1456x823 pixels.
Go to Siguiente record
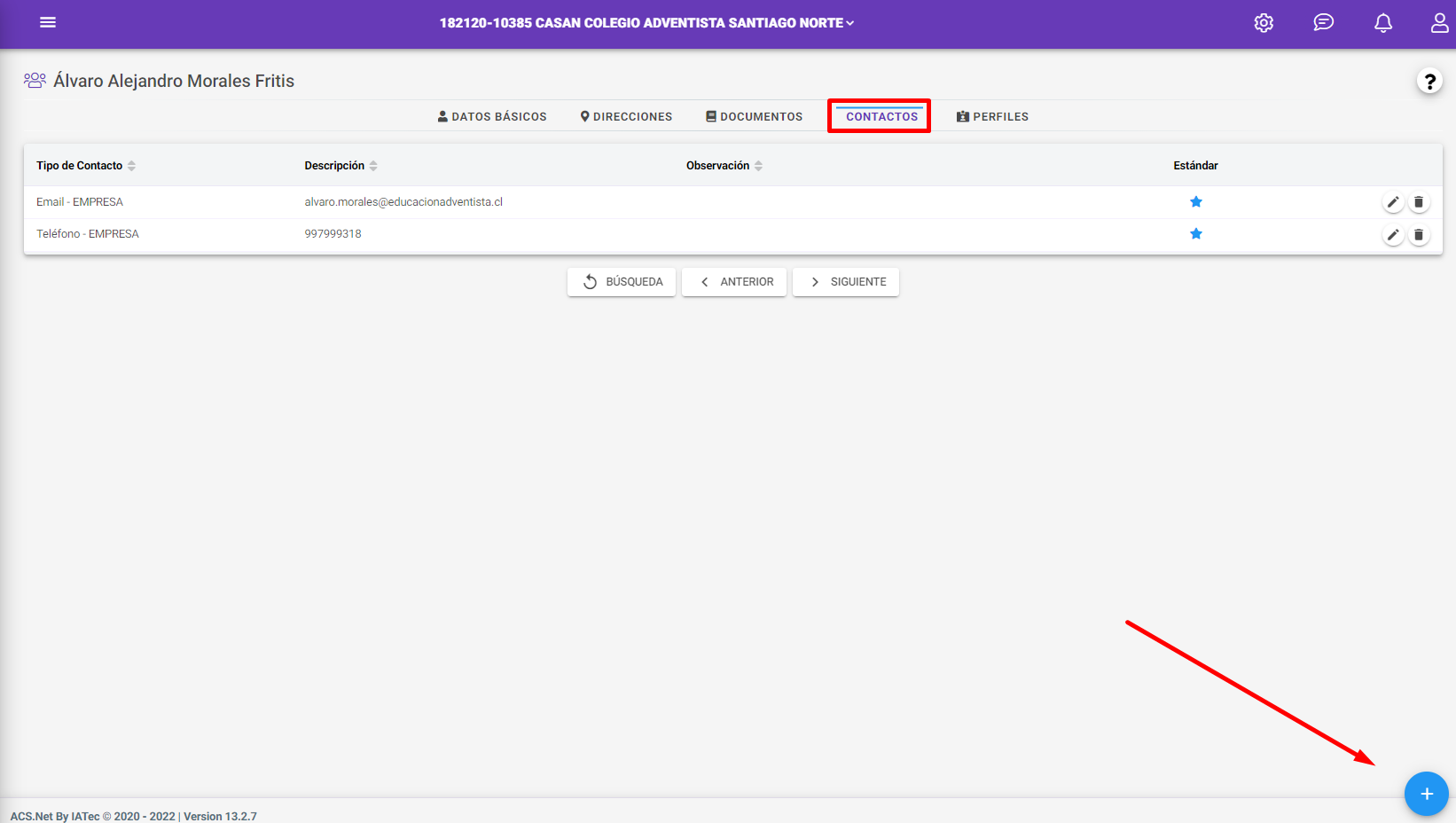click(846, 282)
